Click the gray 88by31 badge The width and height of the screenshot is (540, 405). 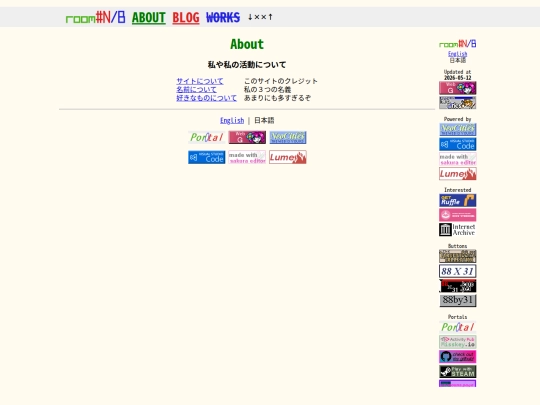[458, 300]
